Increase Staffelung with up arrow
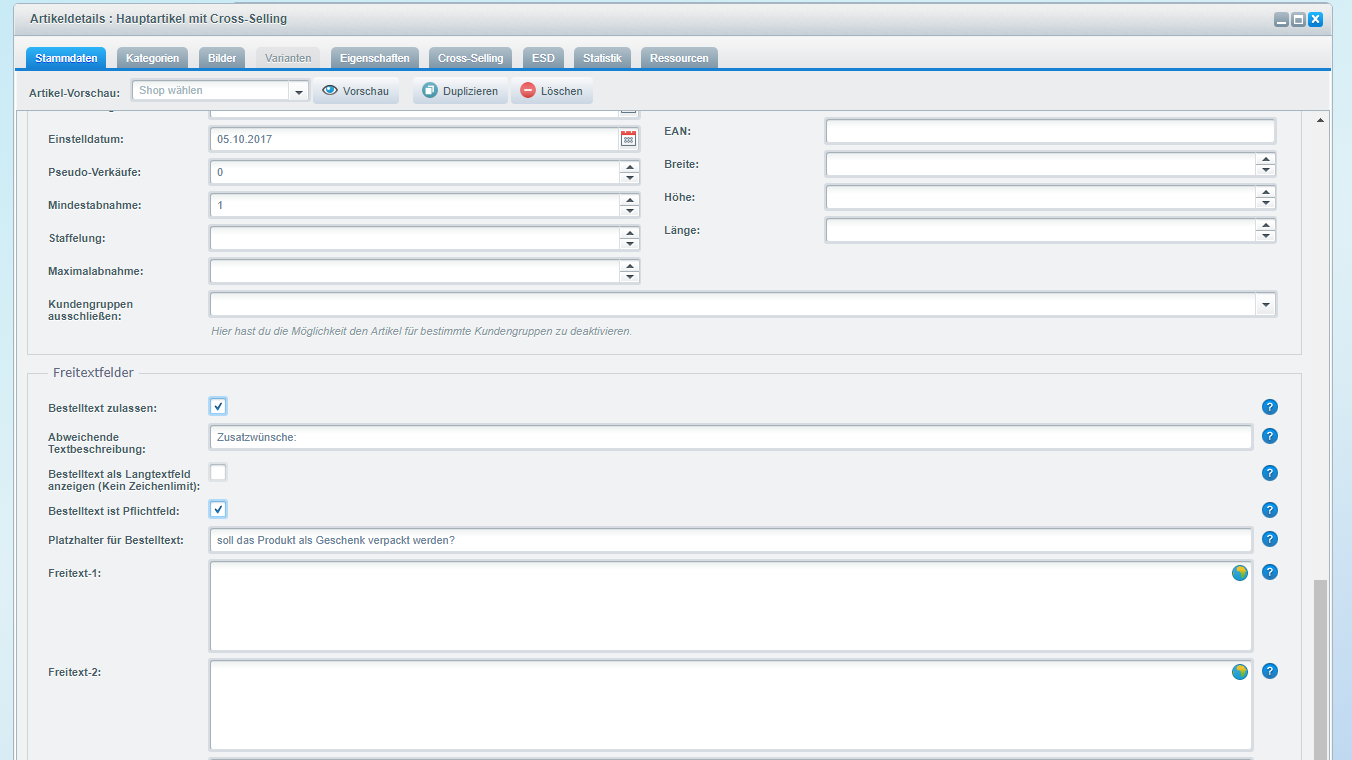This screenshot has height=760, width=1352. click(x=629, y=233)
